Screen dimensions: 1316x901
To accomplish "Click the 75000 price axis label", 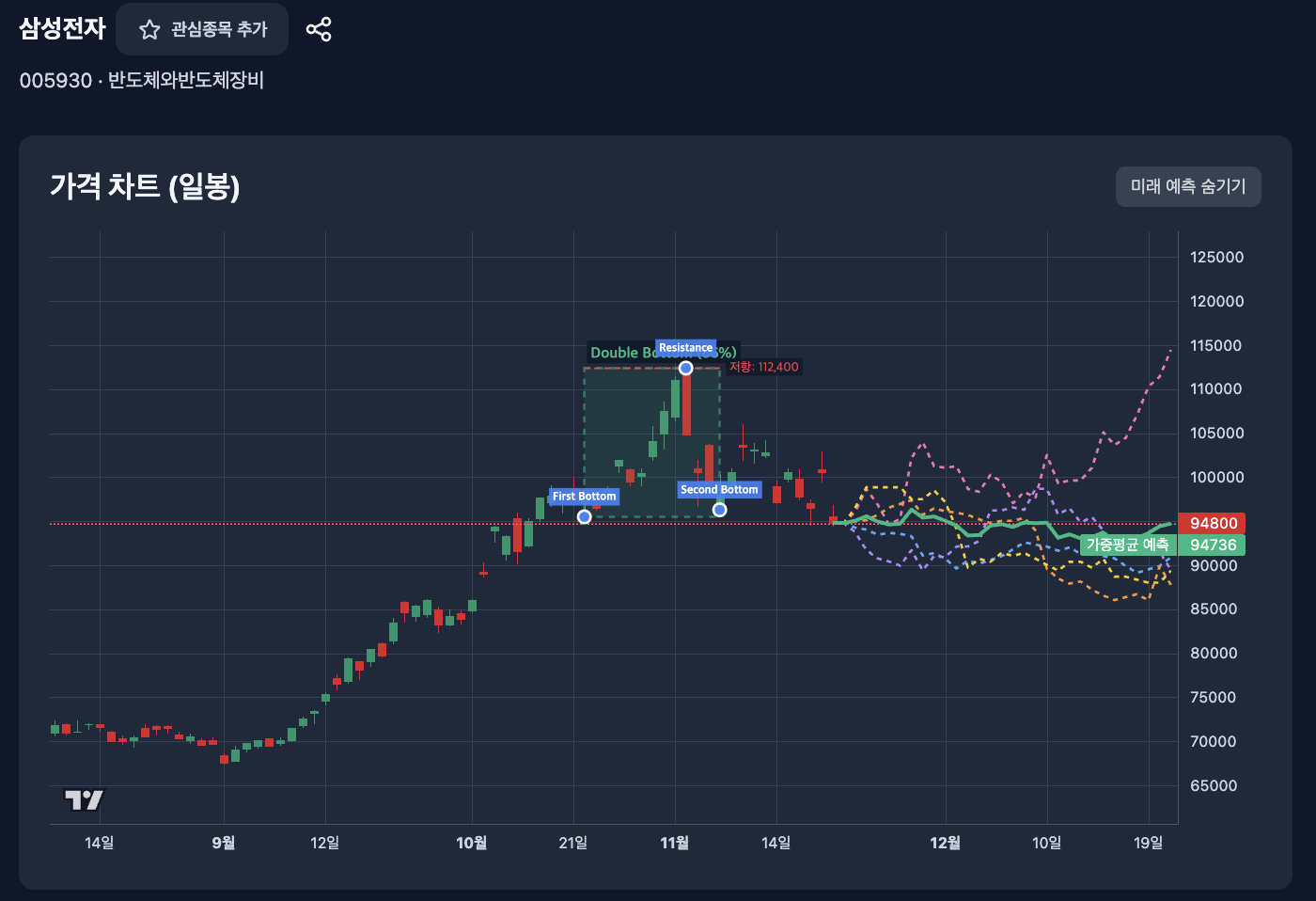I will [1214, 697].
